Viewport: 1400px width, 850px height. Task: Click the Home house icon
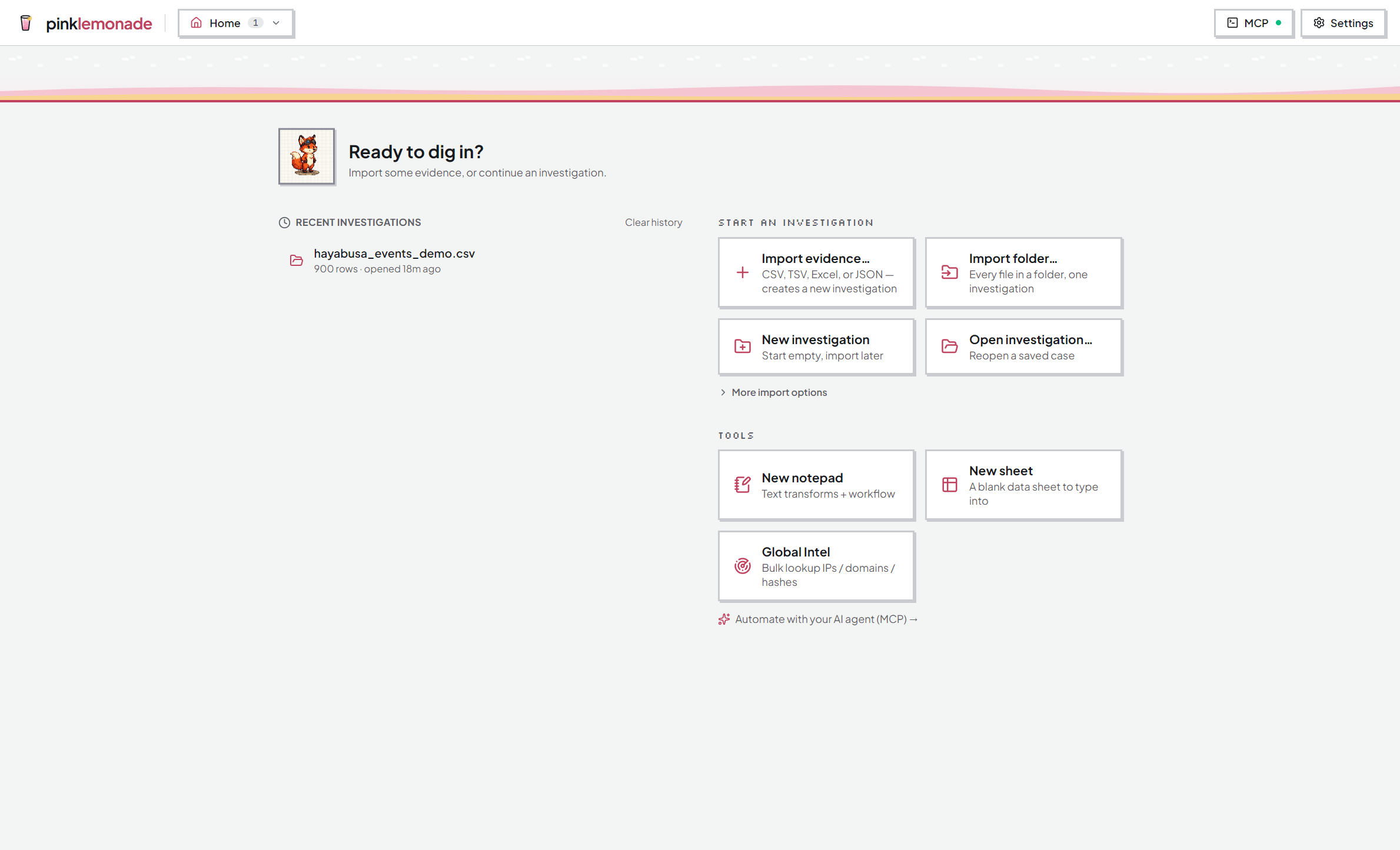(197, 23)
